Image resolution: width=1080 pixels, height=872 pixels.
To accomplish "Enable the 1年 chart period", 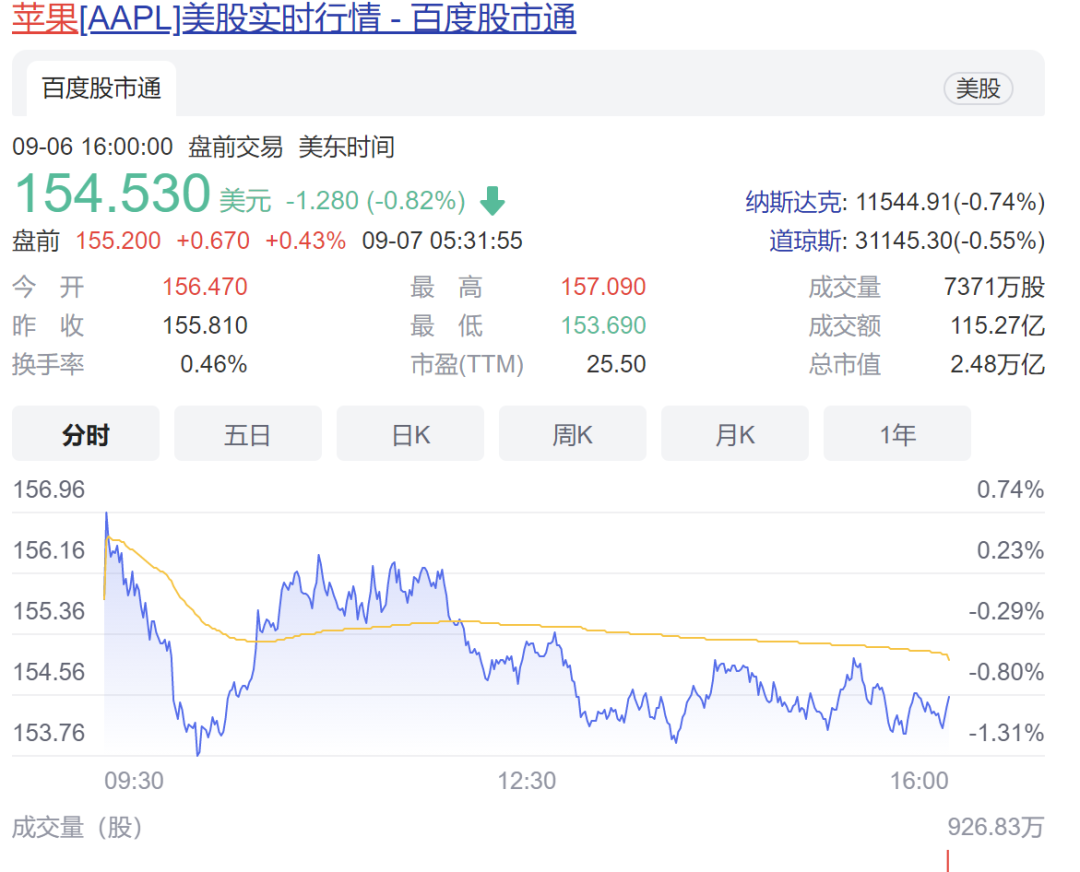I will (897, 433).
